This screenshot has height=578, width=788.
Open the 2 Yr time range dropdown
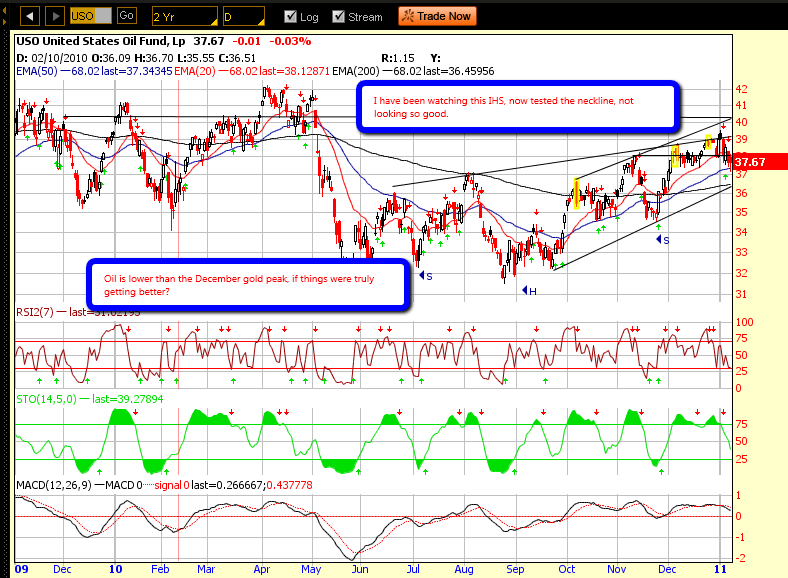click(184, 17)
